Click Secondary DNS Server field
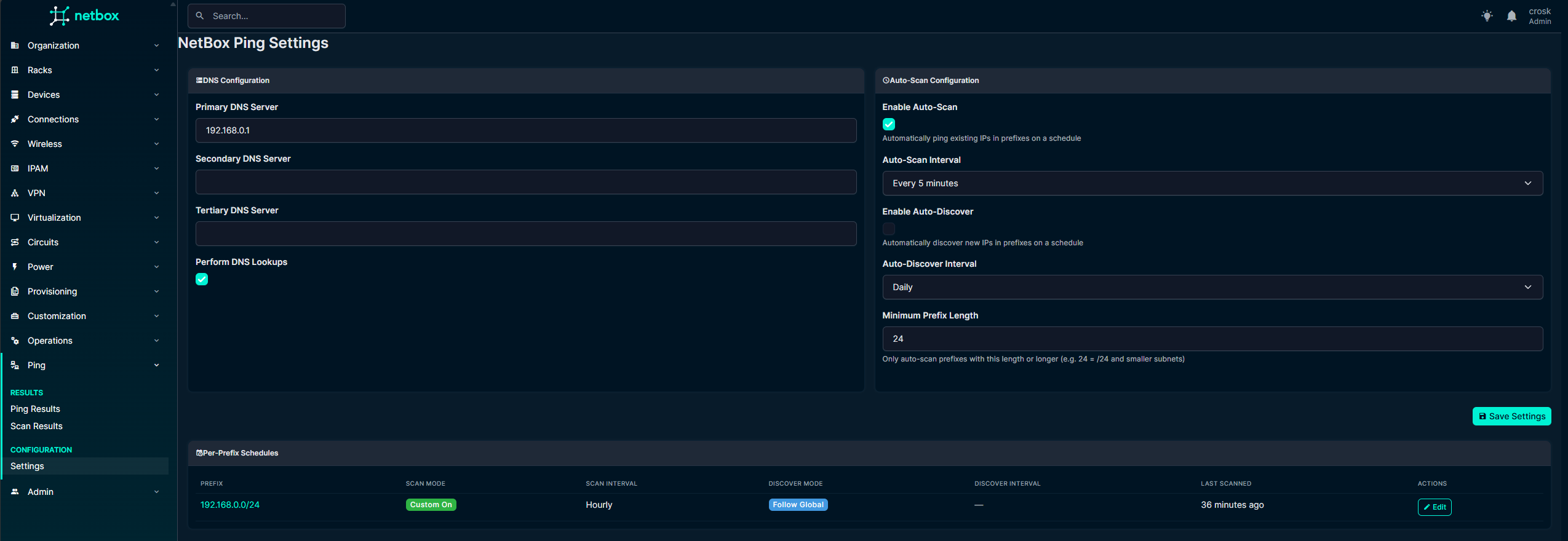The width and height of the screenshot is (1568, 541). (526, 182)
